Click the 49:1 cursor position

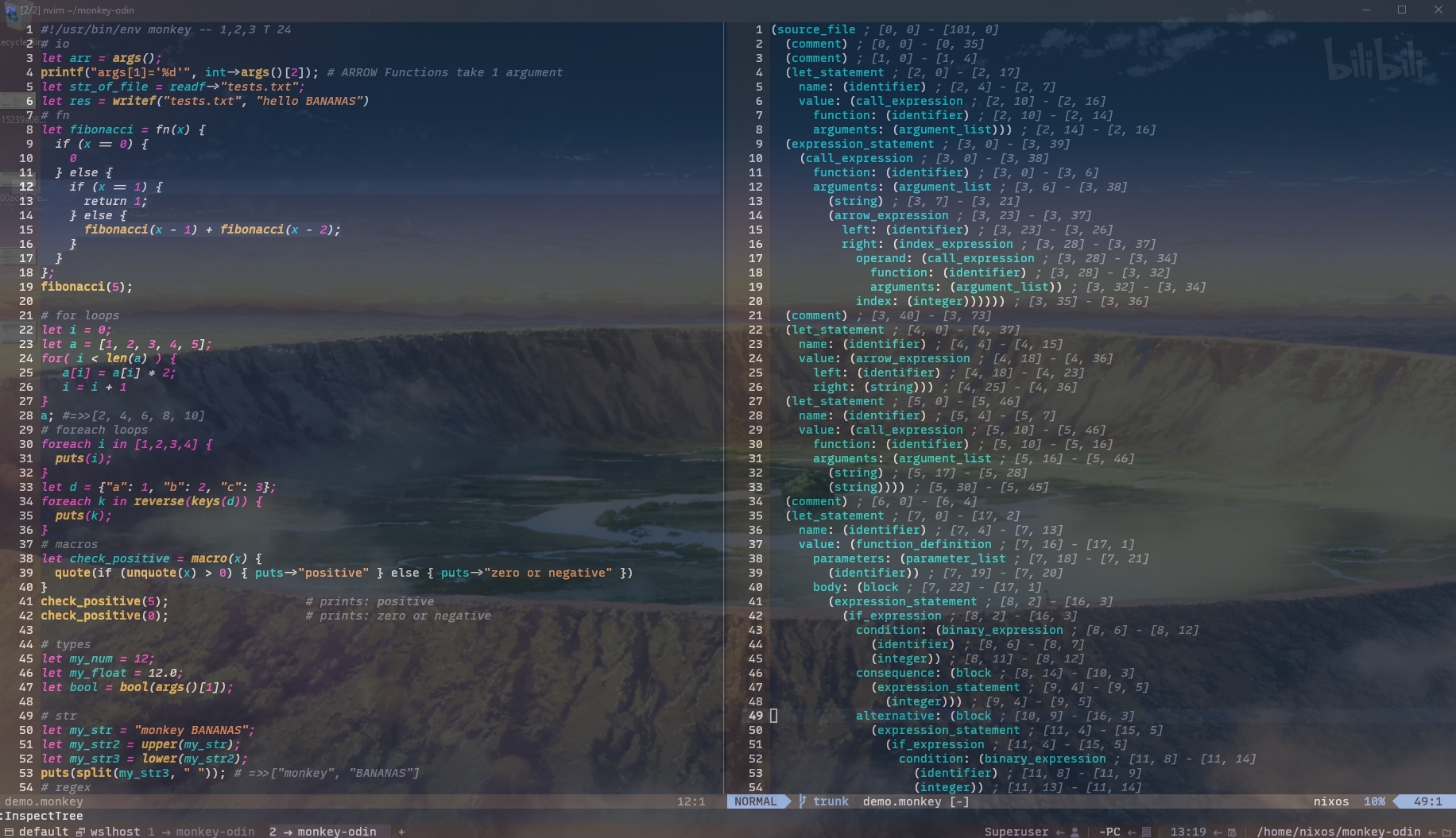click(1427, 801)
